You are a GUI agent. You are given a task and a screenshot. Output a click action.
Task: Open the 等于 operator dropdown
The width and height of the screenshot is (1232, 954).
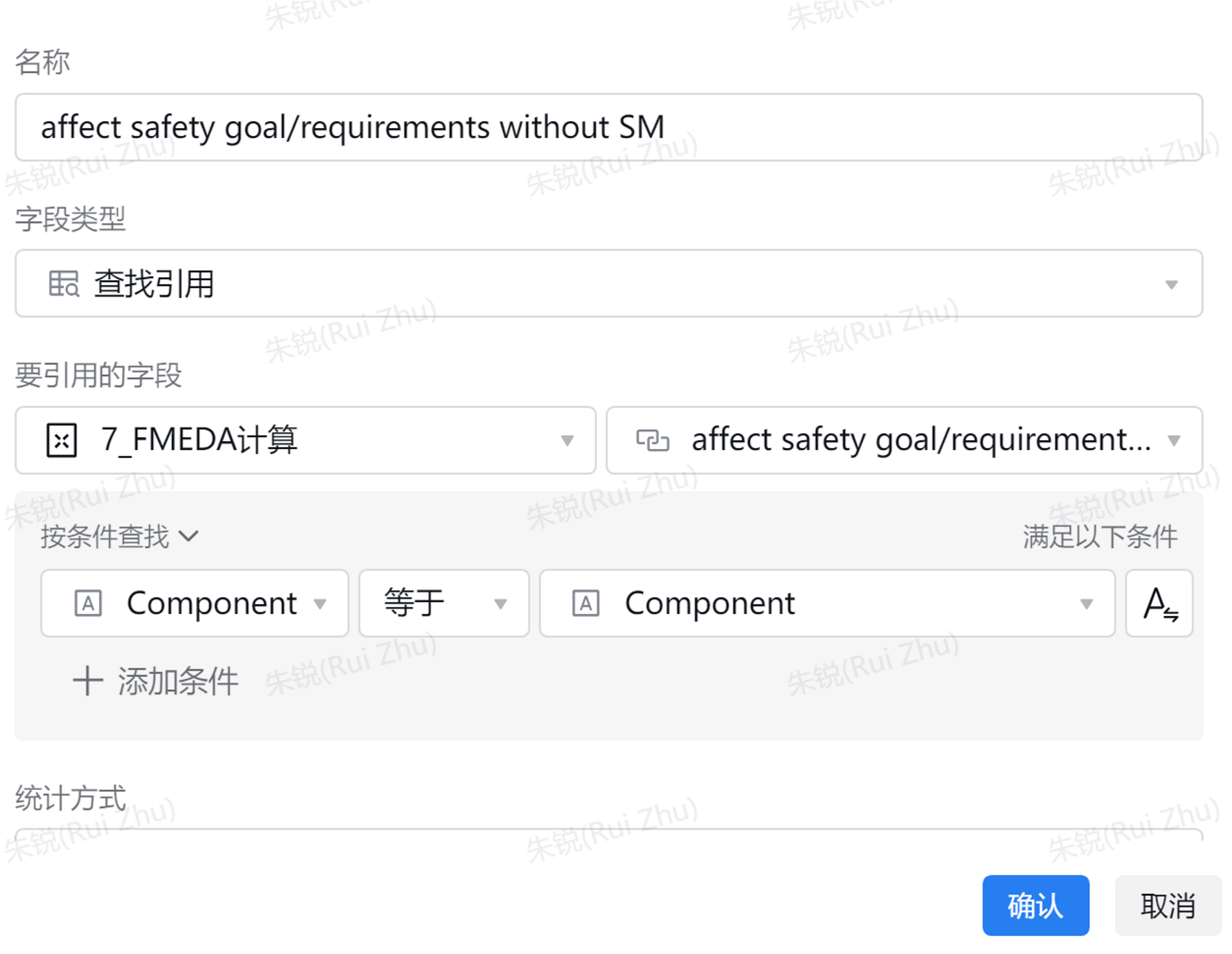pos(499,603)
